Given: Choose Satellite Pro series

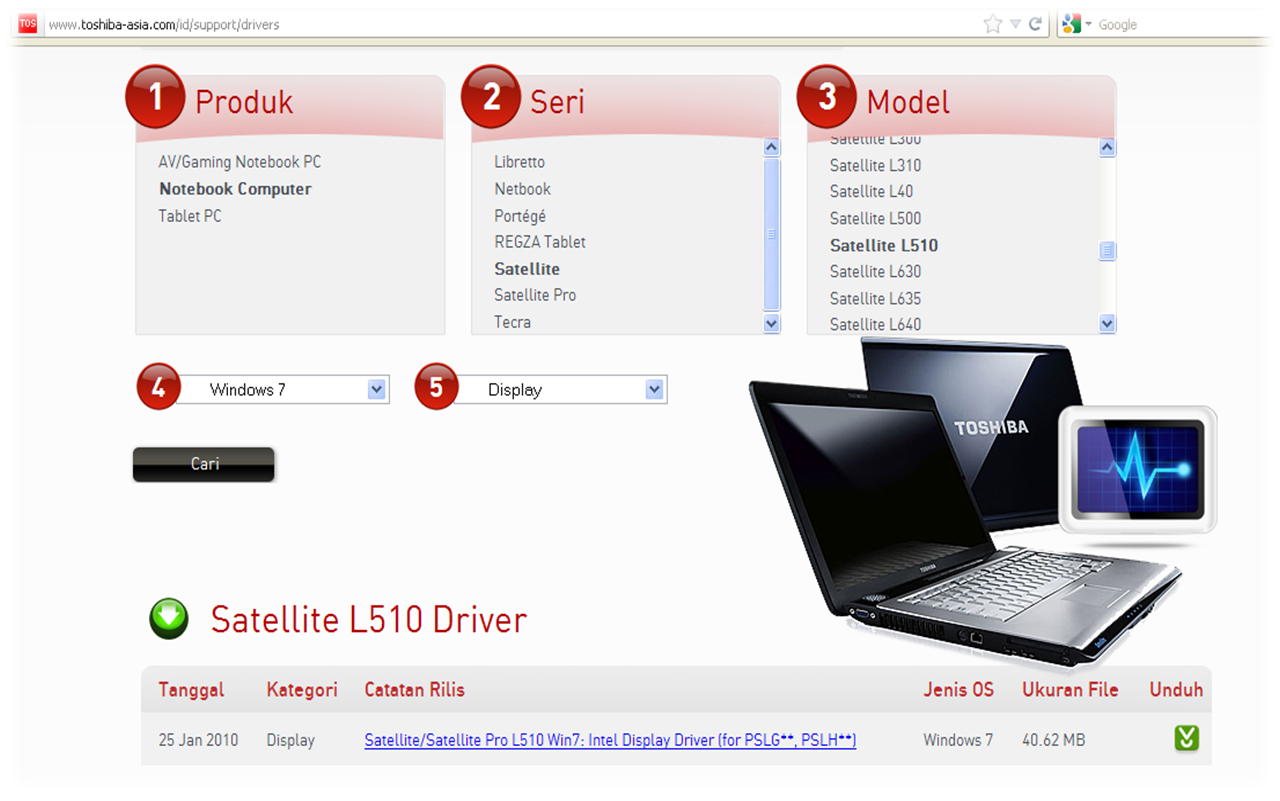Looking at the screenshot, I should pyautogui.click(x=535, y=295).
